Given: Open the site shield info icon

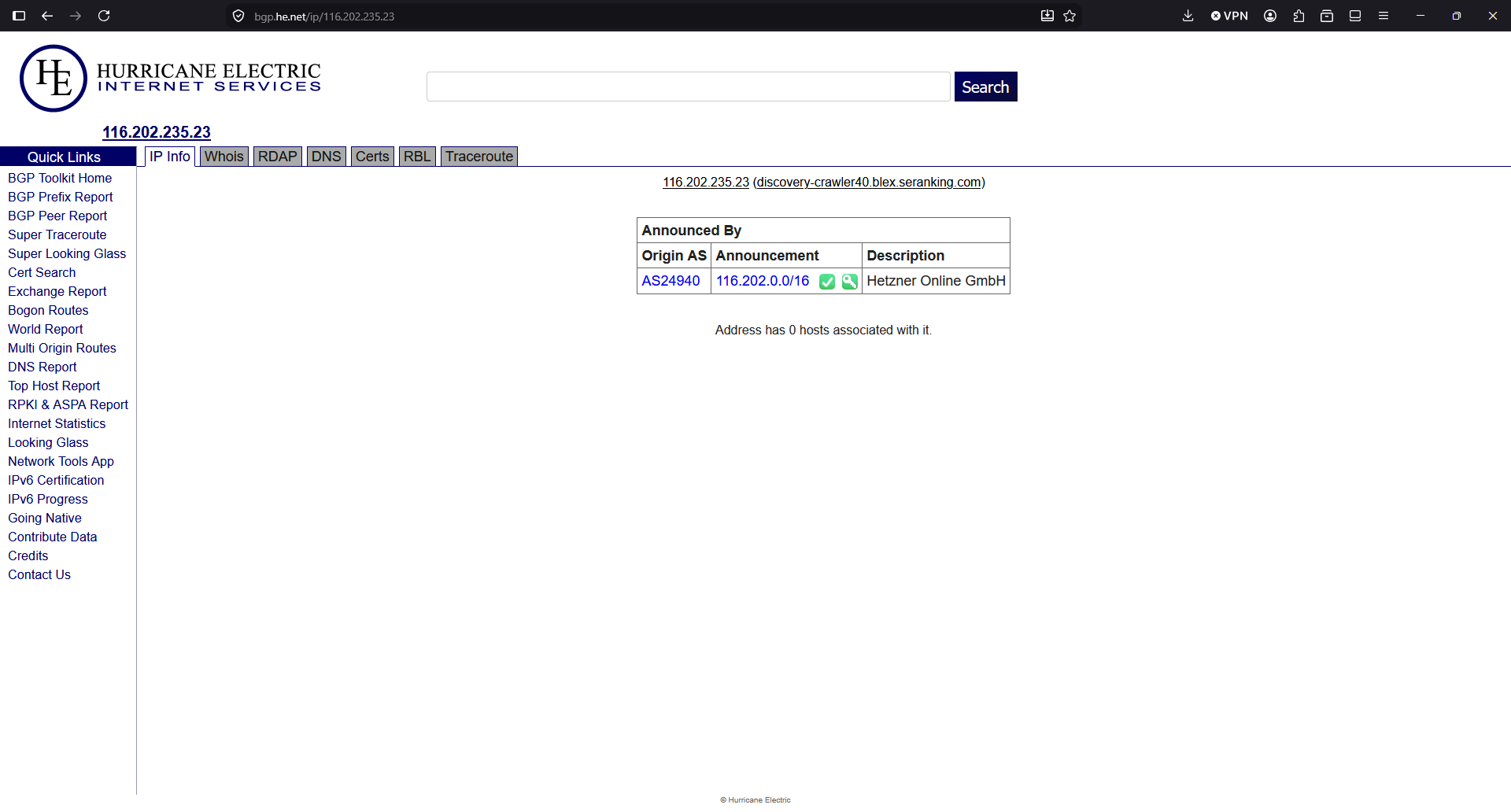Looking at the screenshot, I should pos(238,16).
